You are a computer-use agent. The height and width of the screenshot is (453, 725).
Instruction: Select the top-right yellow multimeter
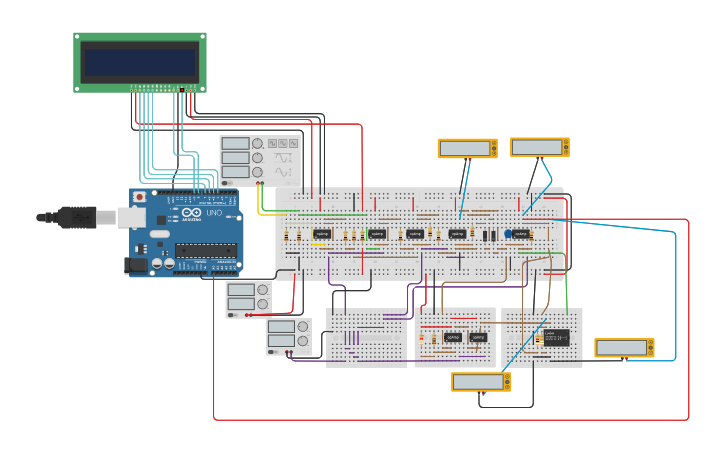point(539,147)
